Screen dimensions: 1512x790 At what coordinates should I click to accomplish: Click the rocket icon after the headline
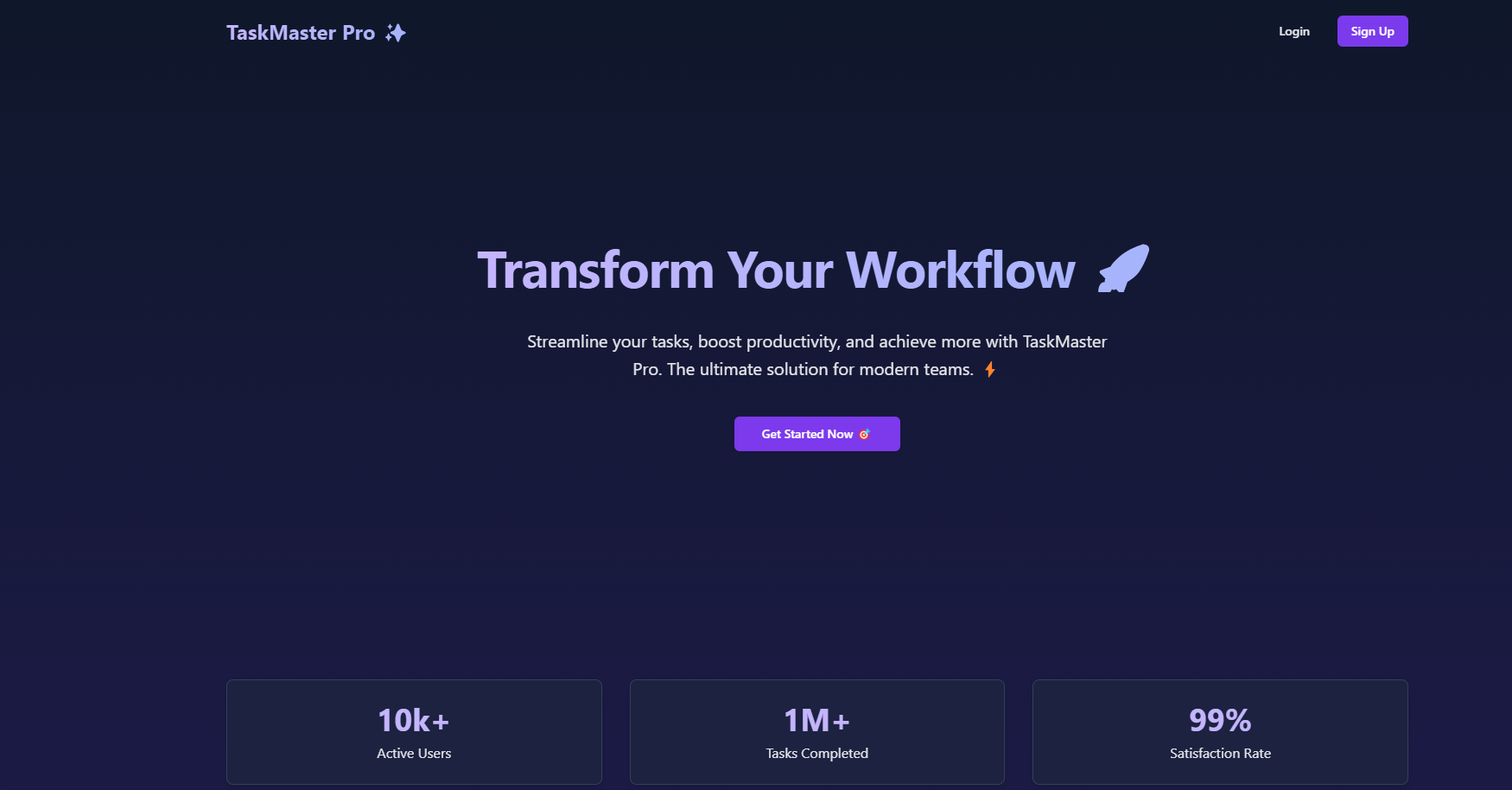coord(1123,269)
